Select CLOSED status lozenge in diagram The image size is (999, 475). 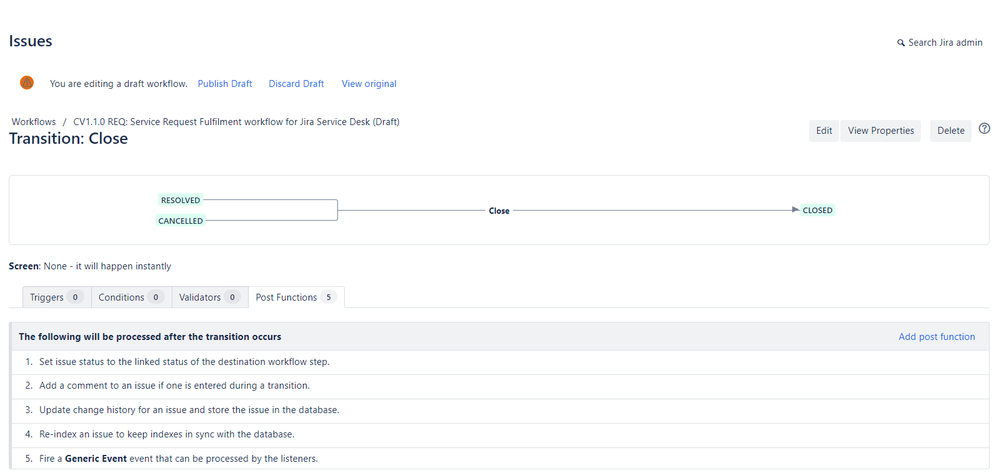click(817, 210)
